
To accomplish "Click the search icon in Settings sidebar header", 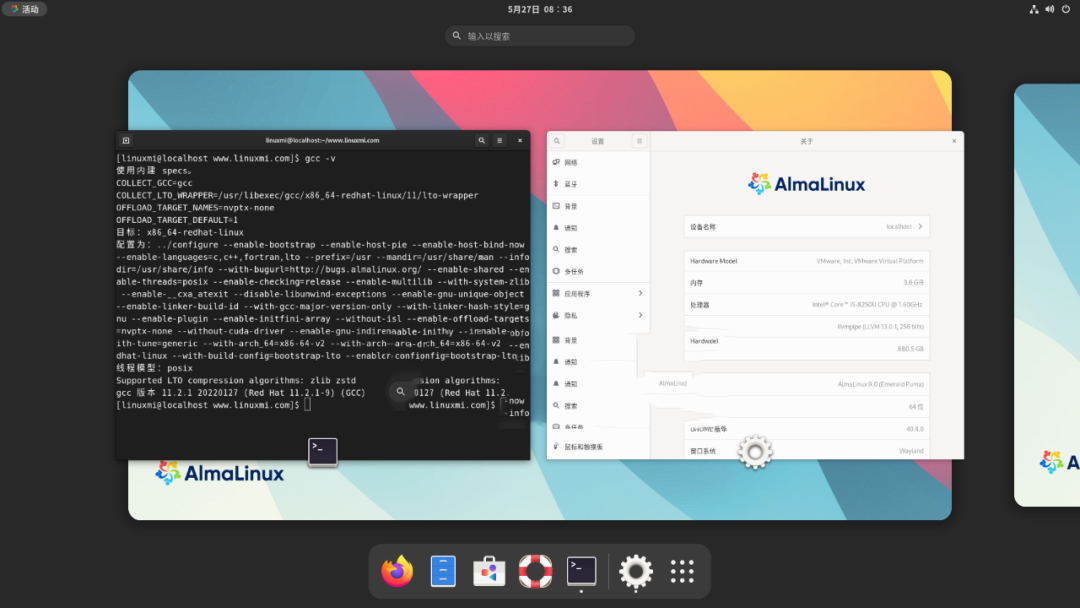I will [557, 141].
